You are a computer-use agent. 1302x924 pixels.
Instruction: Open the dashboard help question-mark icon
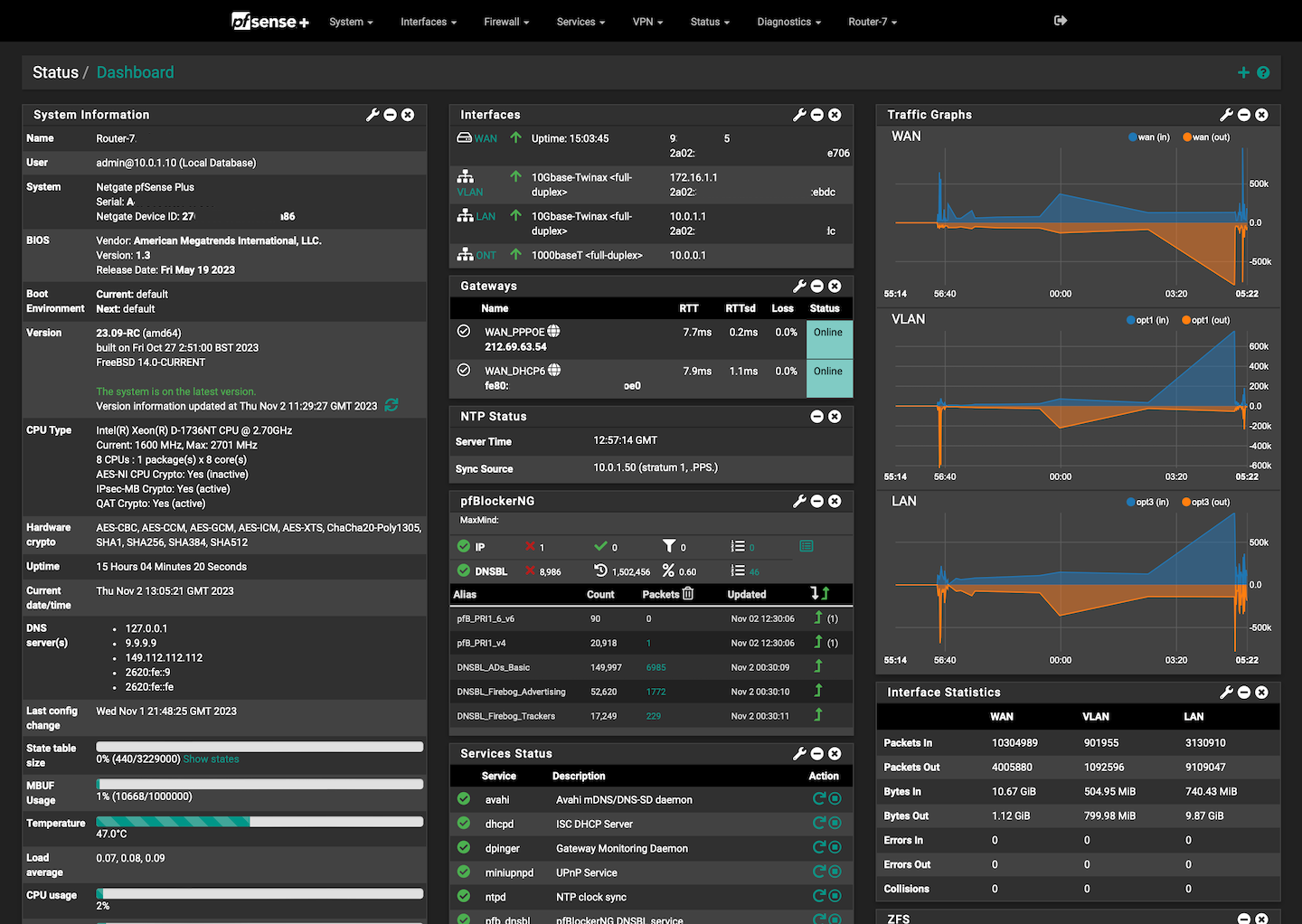[1263, 72]
